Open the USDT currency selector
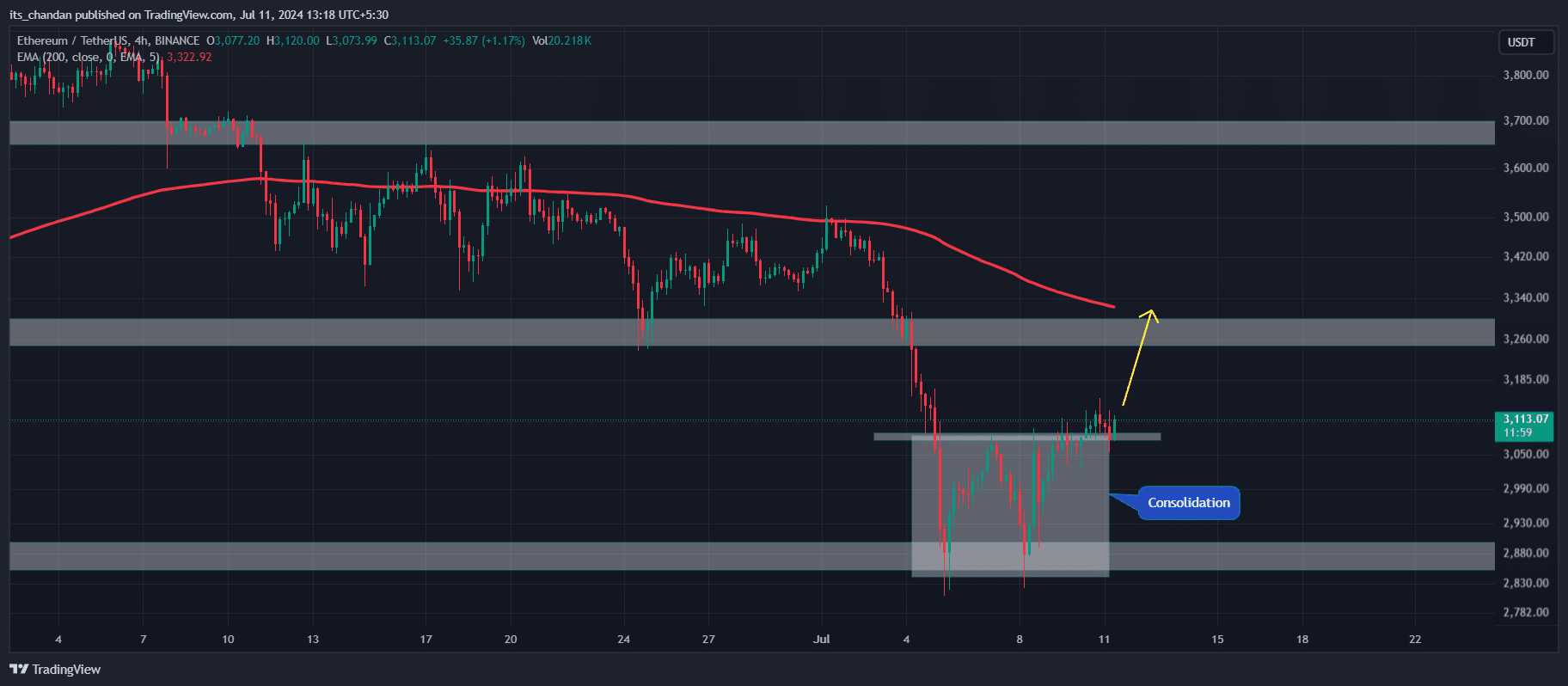1568x686 pixels. 1528,42
